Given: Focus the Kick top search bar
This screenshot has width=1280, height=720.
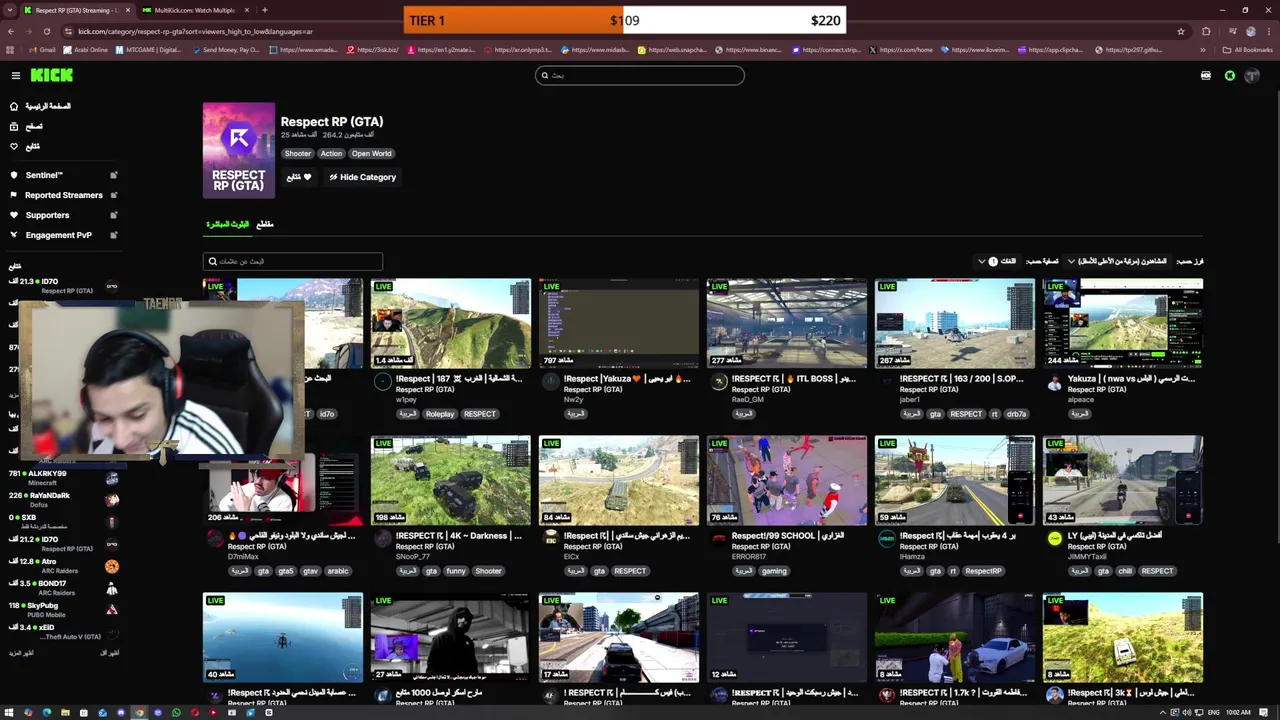Looking at the screenshot, I should [640, 75].
